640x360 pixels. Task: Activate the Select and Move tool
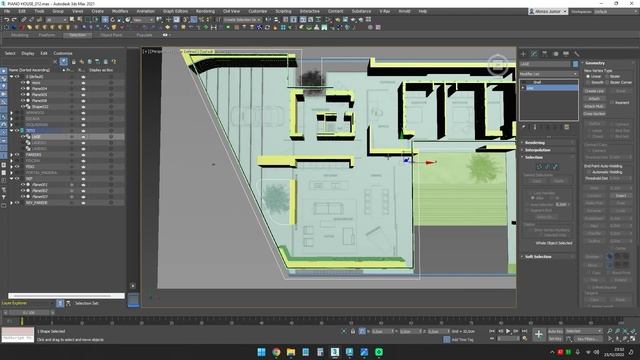[x=105, y=20]
